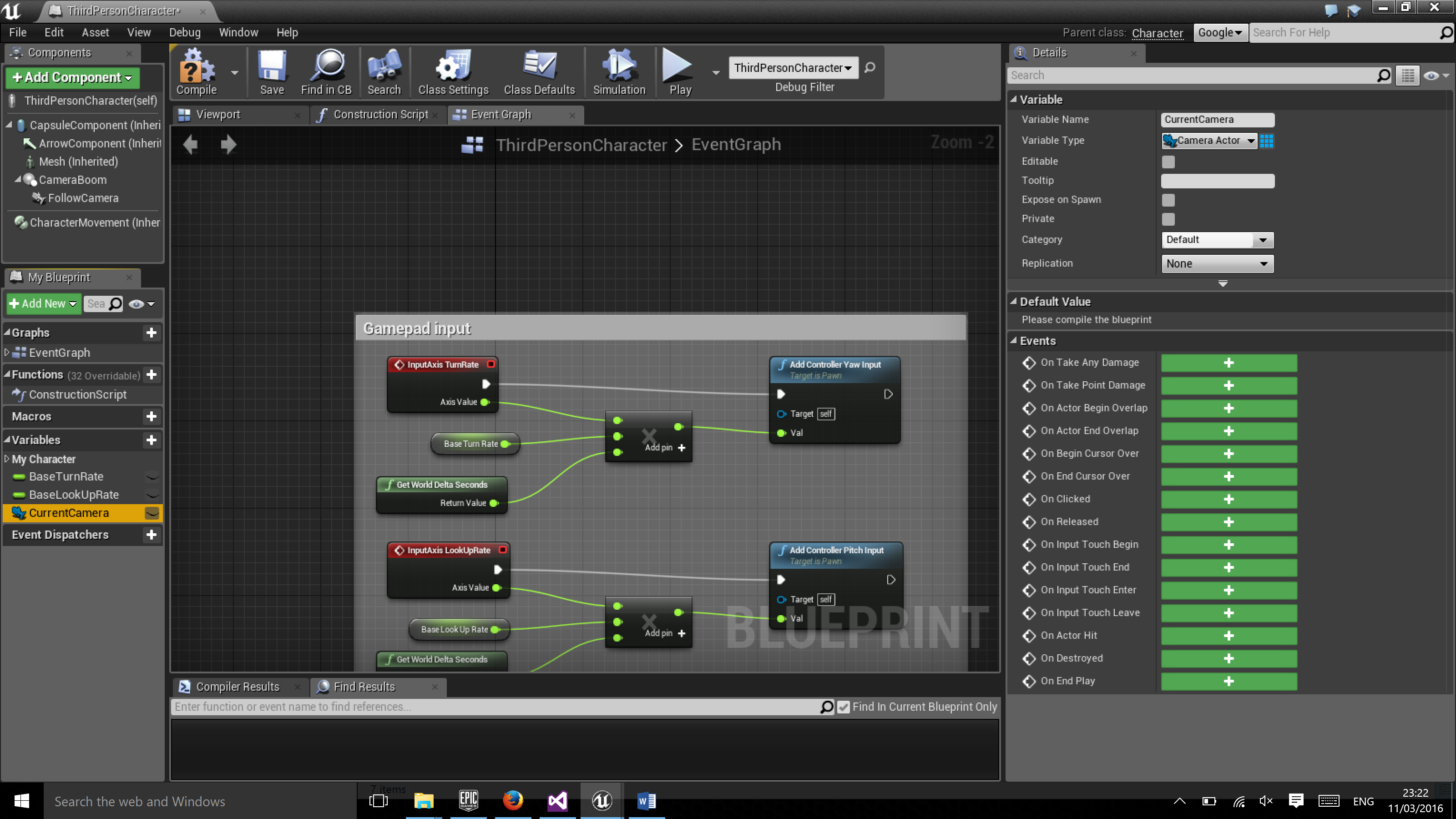Screen dimensions: 1456x819
Task: Toggle CurrentCamera variable visibility eye
Action: pyautogui.click(x=152, y=513)
